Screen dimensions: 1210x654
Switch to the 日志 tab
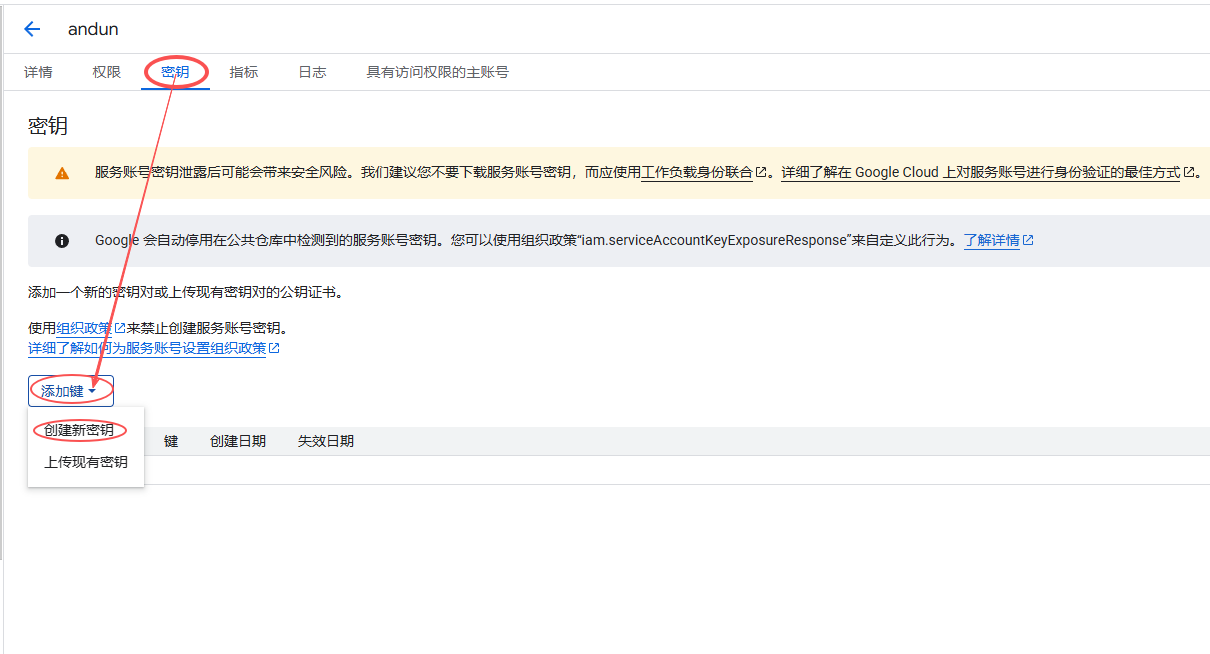(312, 72)
